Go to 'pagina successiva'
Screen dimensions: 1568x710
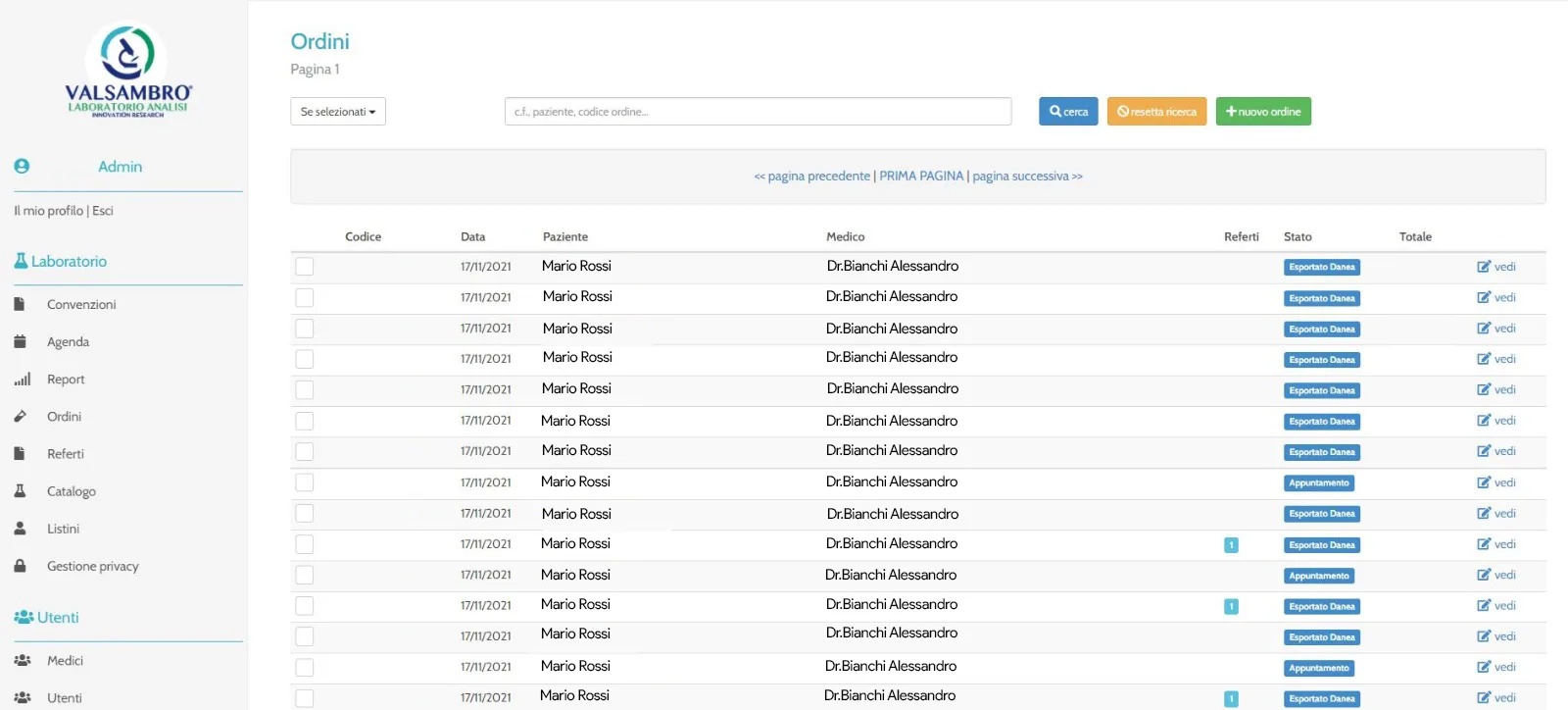(1027, 177)
